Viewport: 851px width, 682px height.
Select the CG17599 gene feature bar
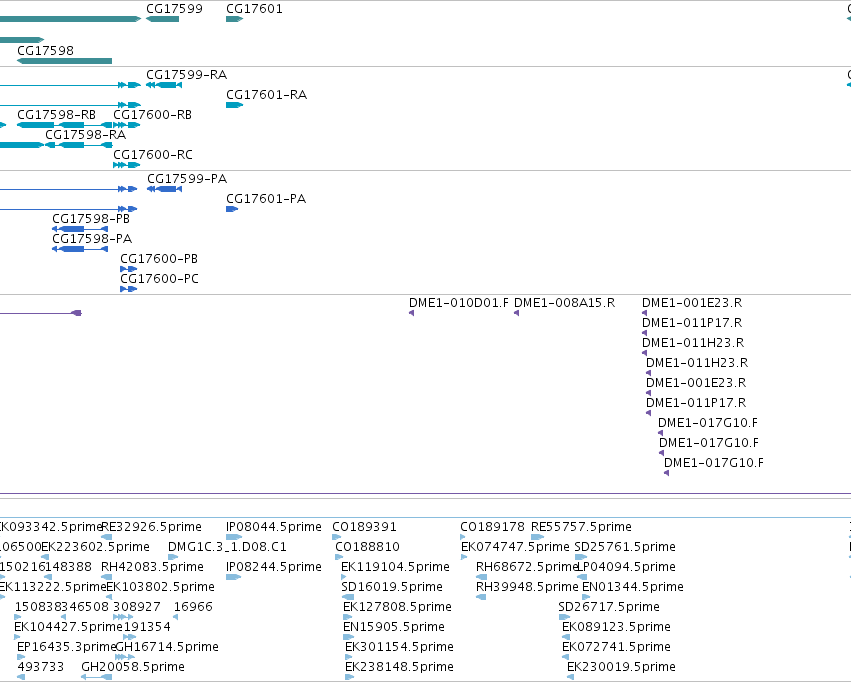pos(162,19)
